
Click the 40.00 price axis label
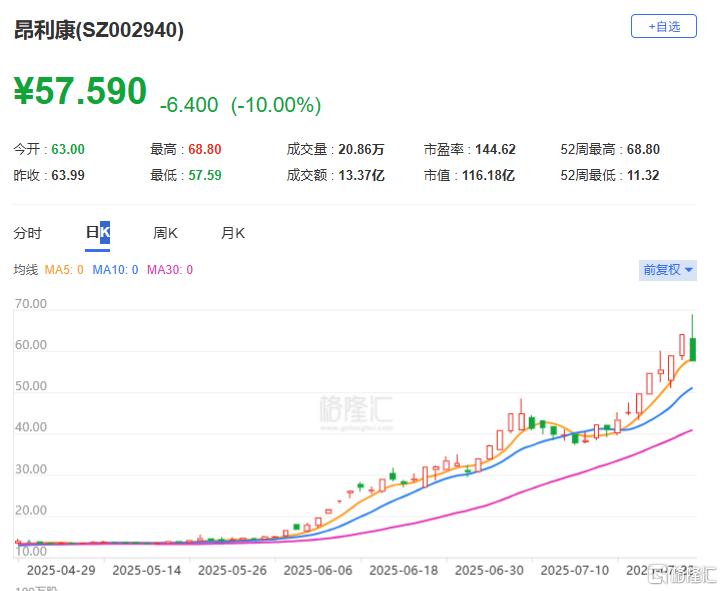coord(31,427)
